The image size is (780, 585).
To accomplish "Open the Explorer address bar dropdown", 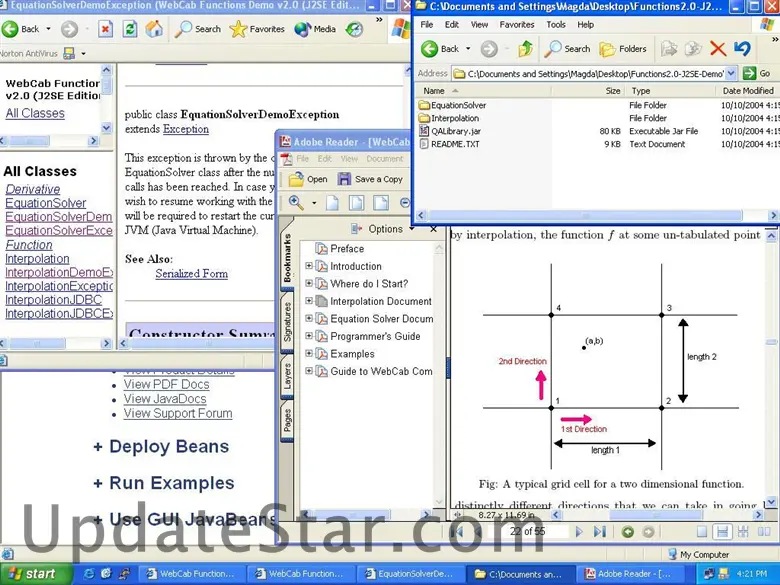I will 731,74.
